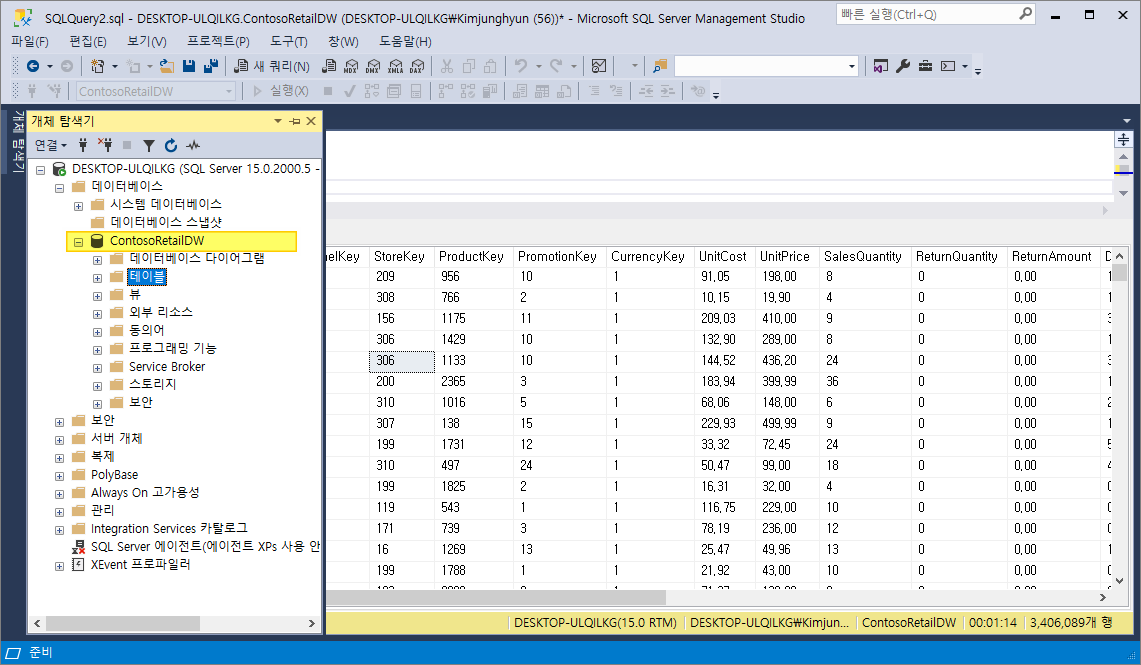The image size is (1141, 665).
Task: Open the 프로젝트(P) menu
Action: [x=218, y=41]
